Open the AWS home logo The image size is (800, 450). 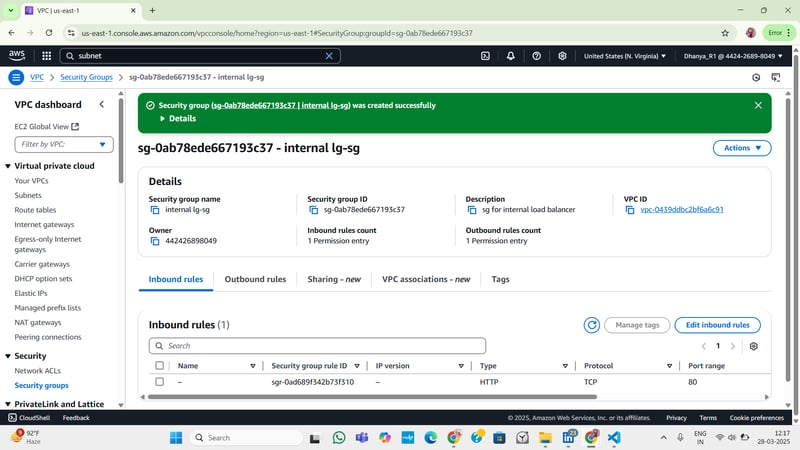(17, 55)
